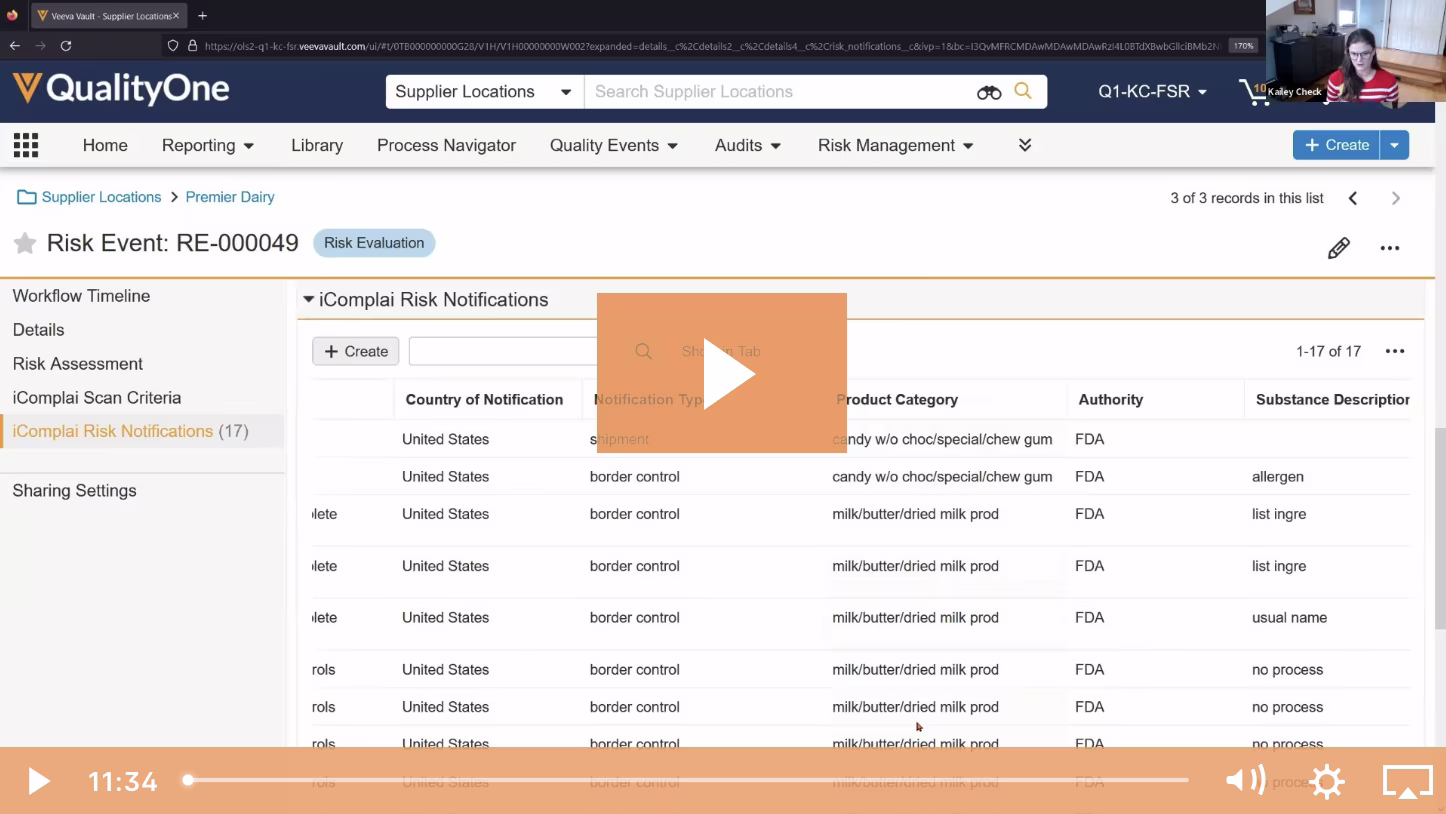The height and width of the screenshot is (814, 1446).
Task: Click the binoculars advanced search icon
Action: (x=989, y=92)
